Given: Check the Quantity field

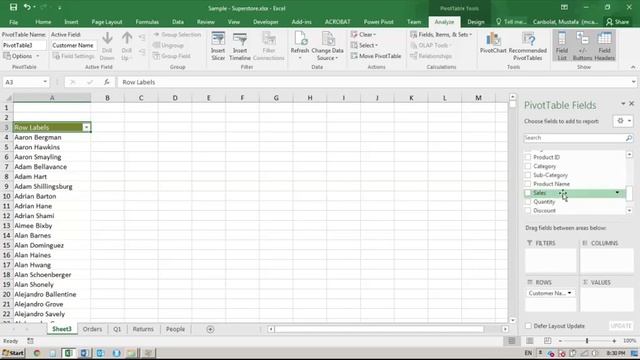Looking at the screenshot, I should click(528, 202).
